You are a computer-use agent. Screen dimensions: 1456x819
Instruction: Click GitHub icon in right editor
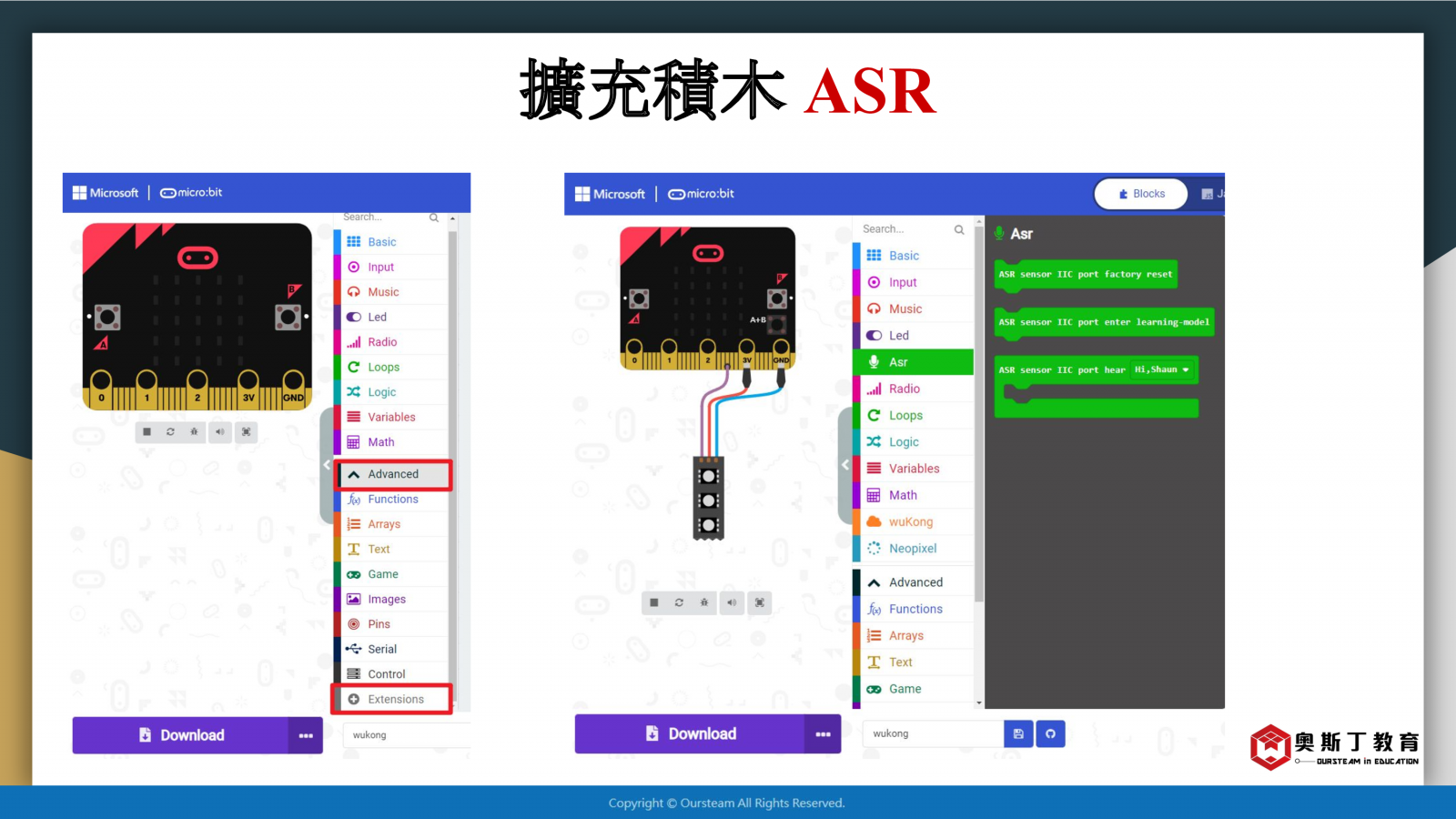click(x=1050, y=733)
